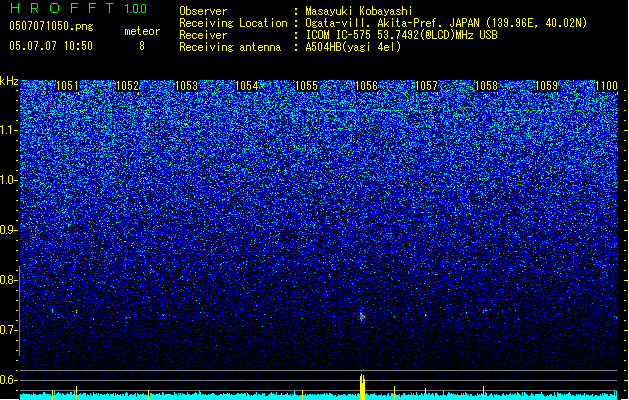629x400 pixels.
Task: Click the 1.0 kHz frequency label
Action: pos(9,180)
